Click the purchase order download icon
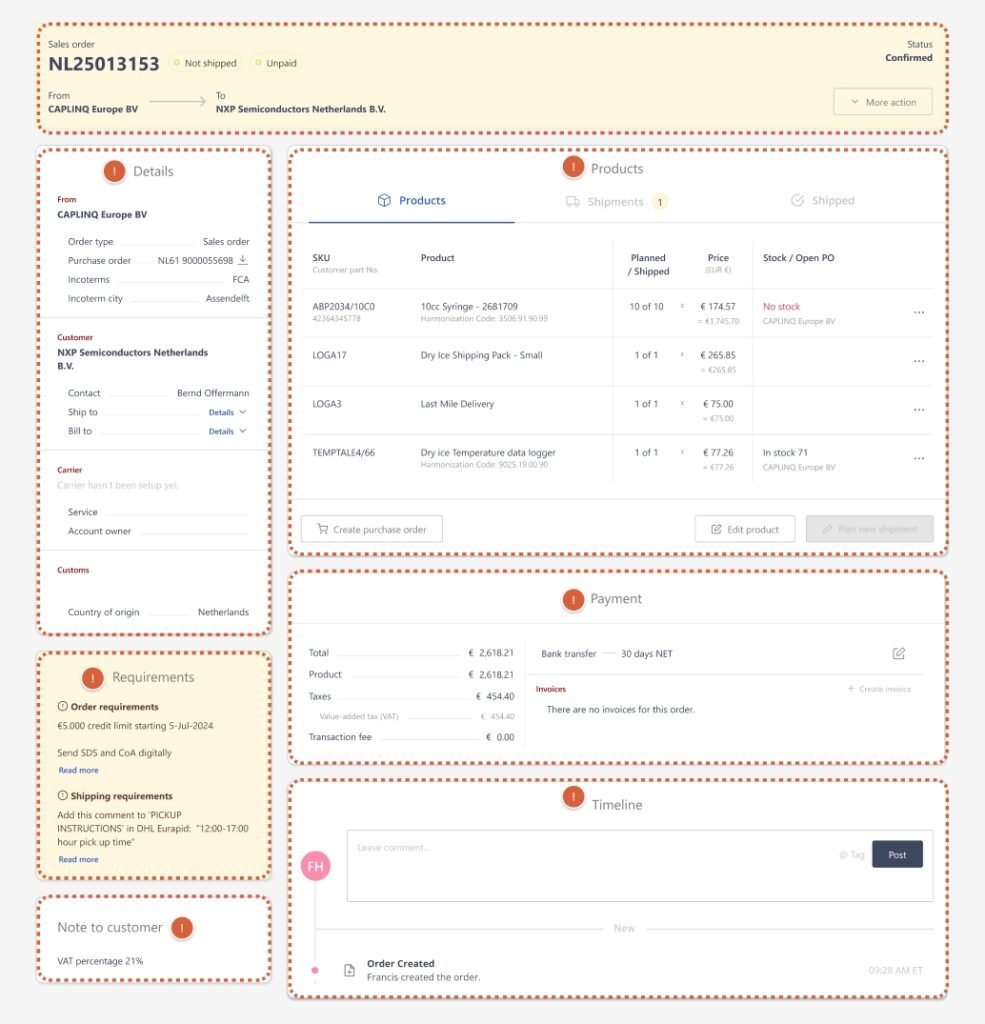 point(243,260)
